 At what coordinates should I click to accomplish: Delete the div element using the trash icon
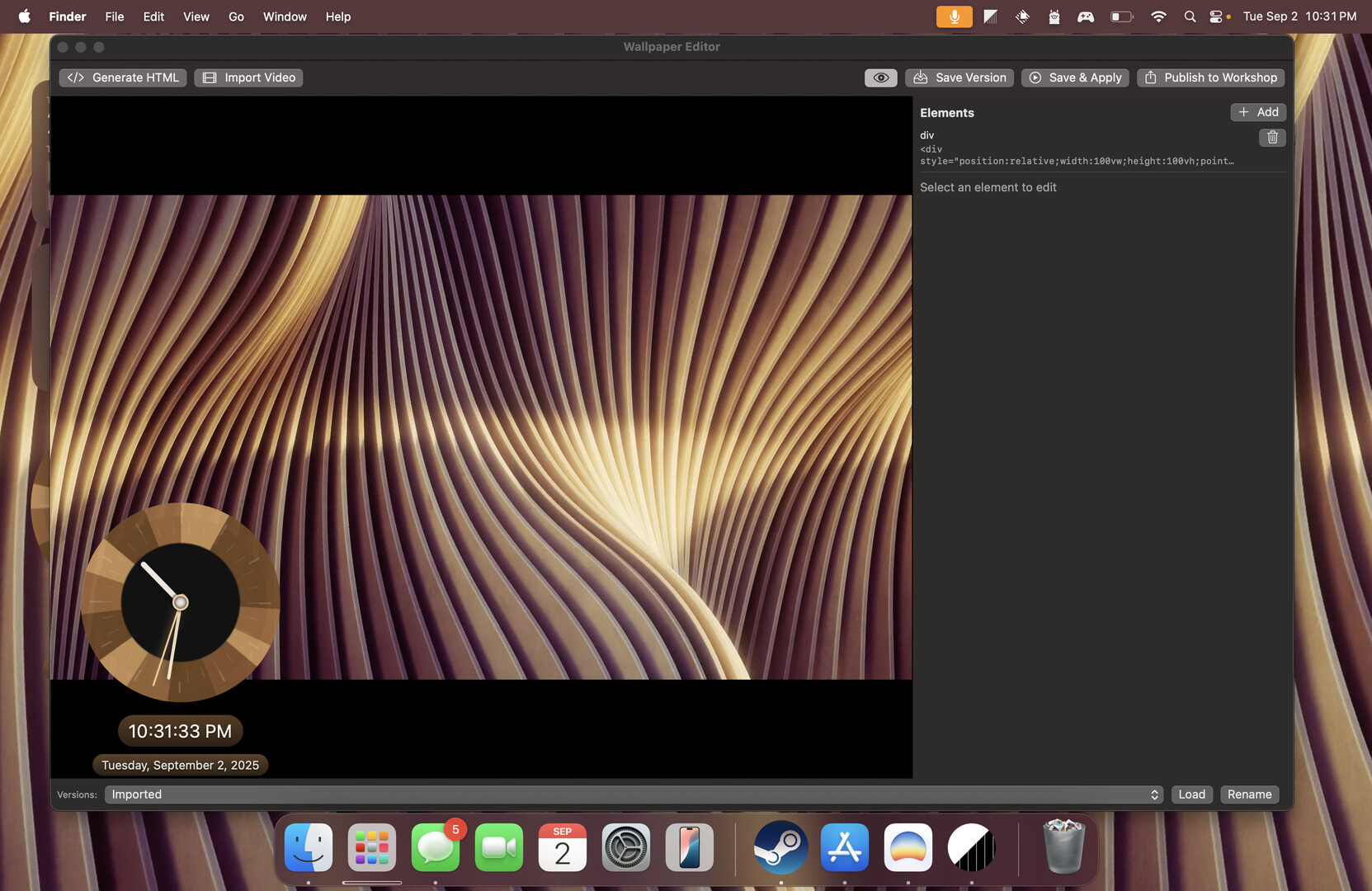click(1272, 138)
